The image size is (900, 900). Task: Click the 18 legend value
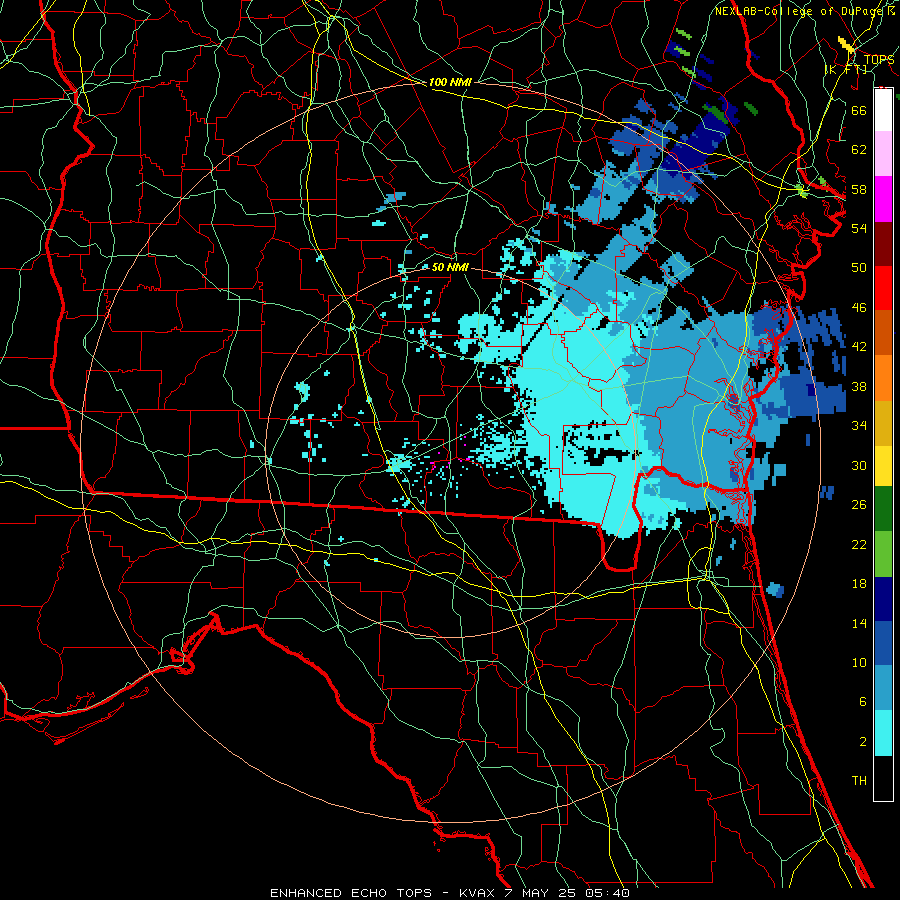coord(859,584)
